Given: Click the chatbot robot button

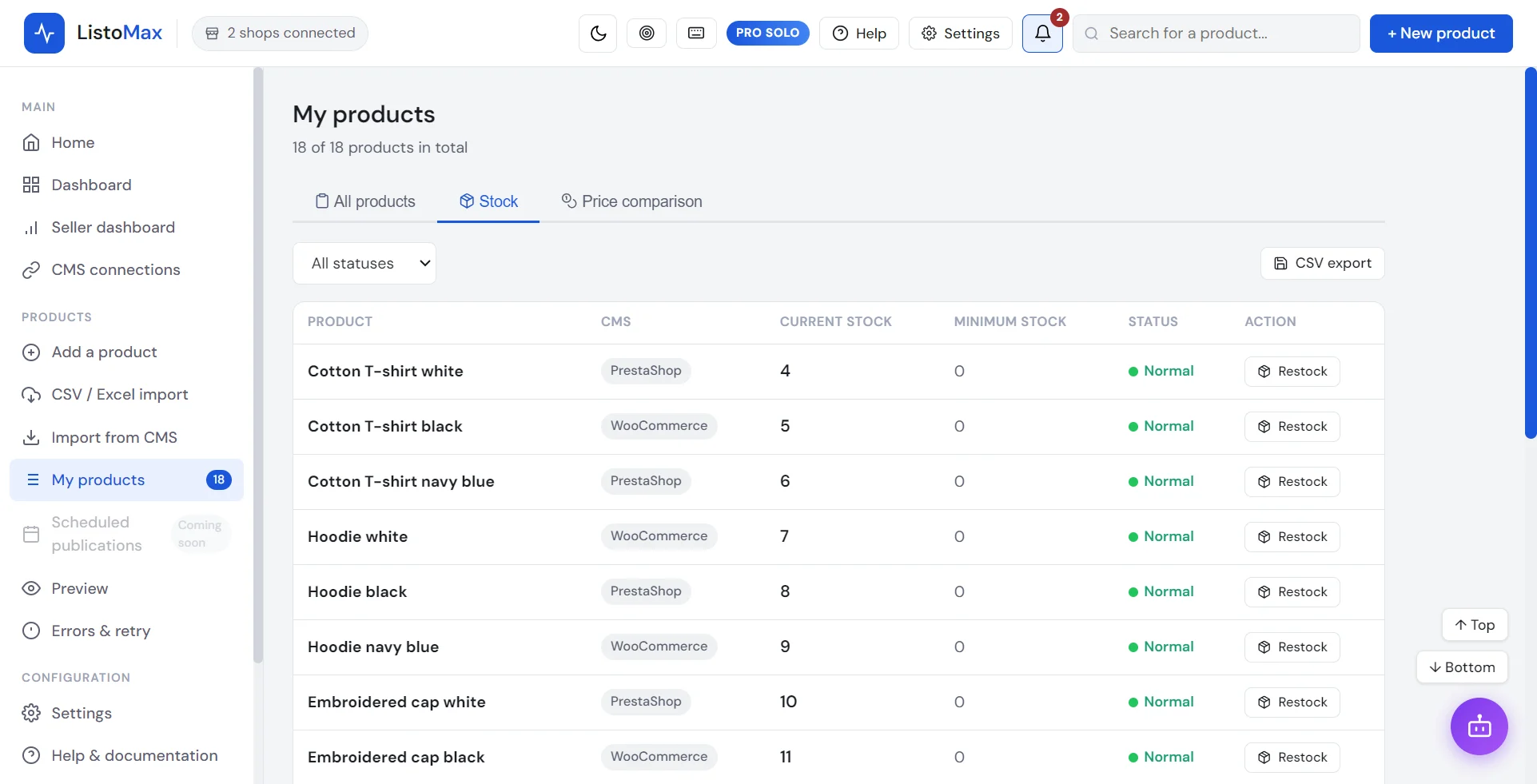Looking at the screenshot, I should (x=1479, y=726).
